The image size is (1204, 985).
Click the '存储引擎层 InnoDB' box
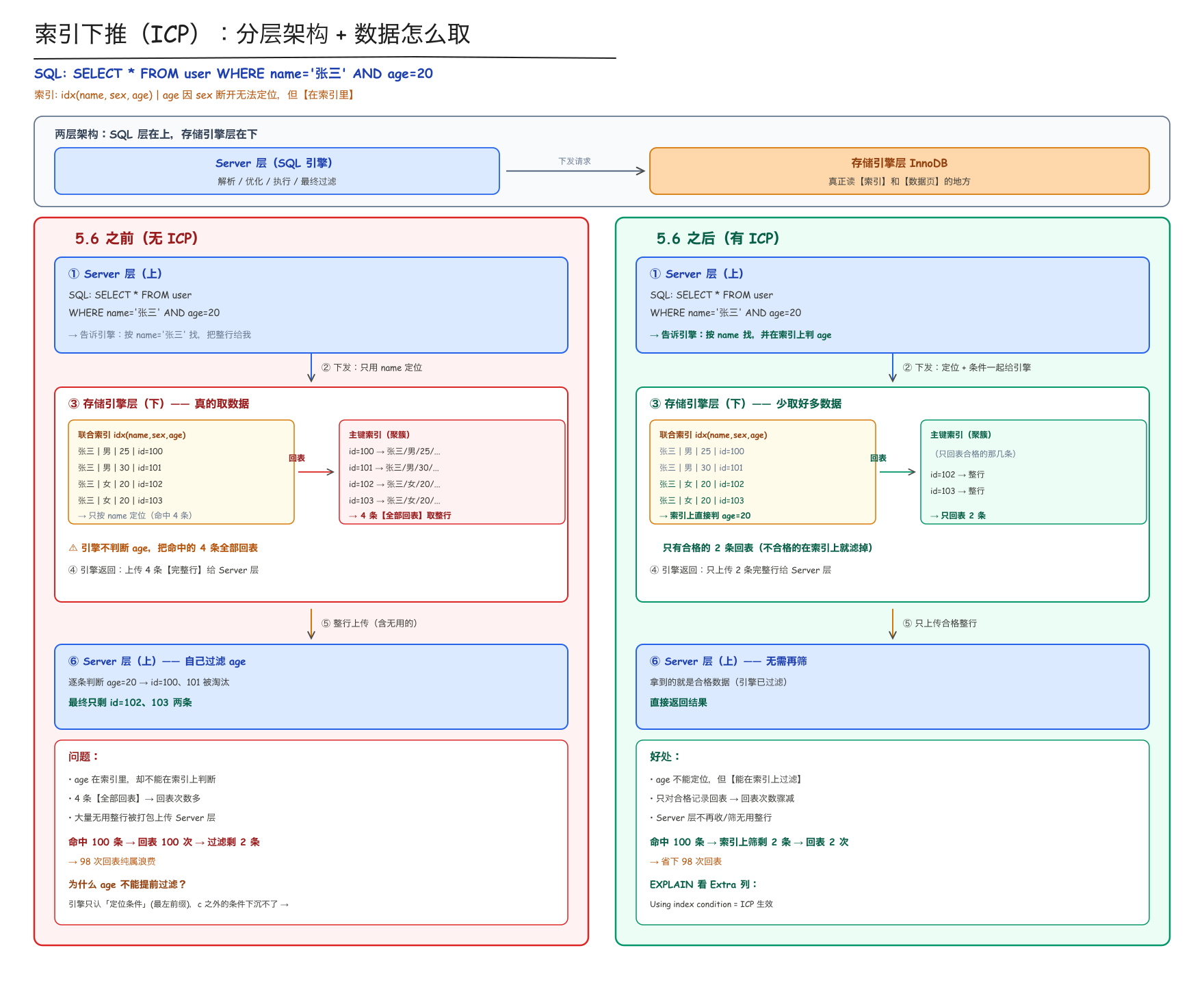tap(899, 171)
